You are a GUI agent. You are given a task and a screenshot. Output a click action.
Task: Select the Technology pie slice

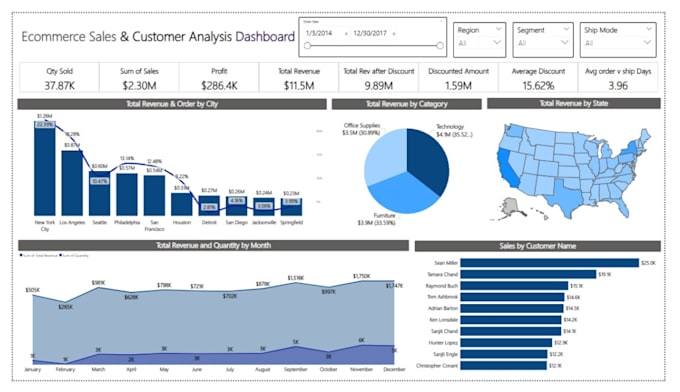pos(429,160)
